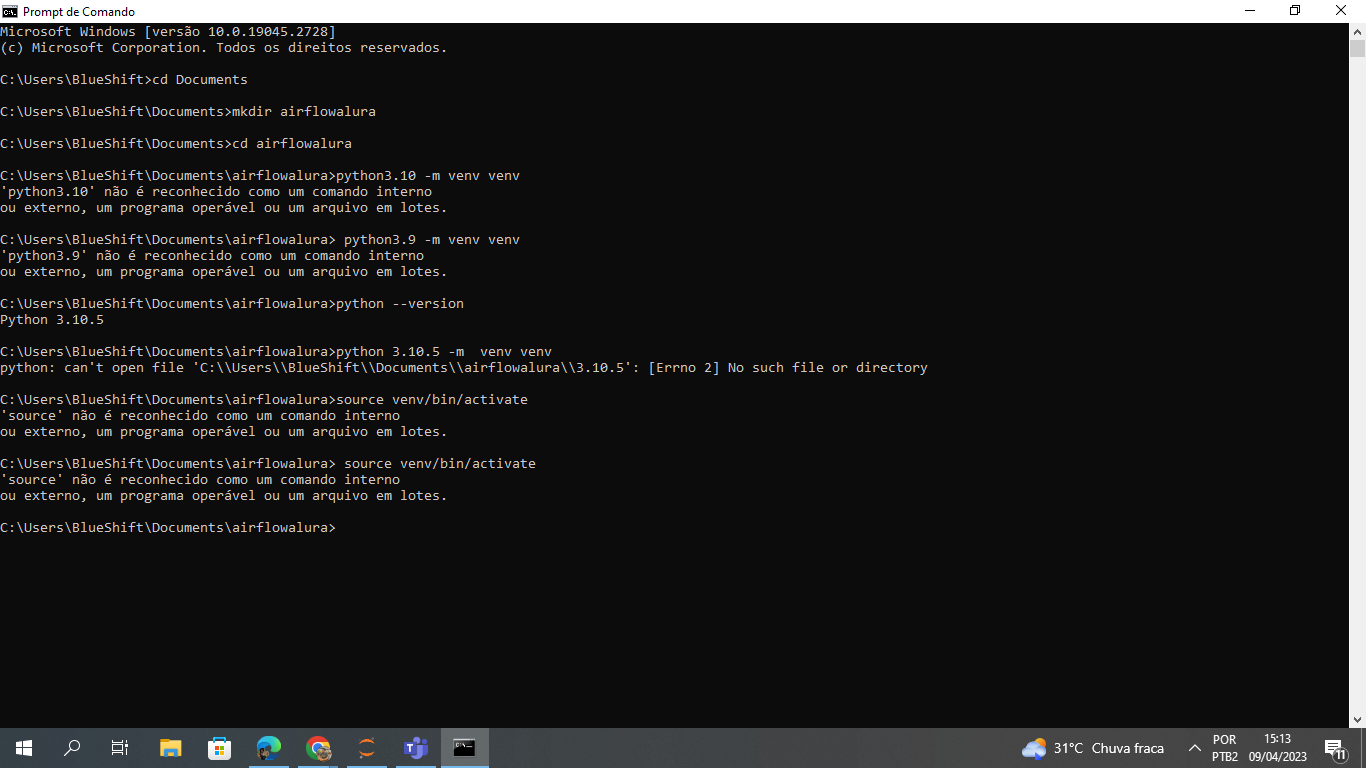Click the 'cd Documents' command line

[x=124, y=79]
